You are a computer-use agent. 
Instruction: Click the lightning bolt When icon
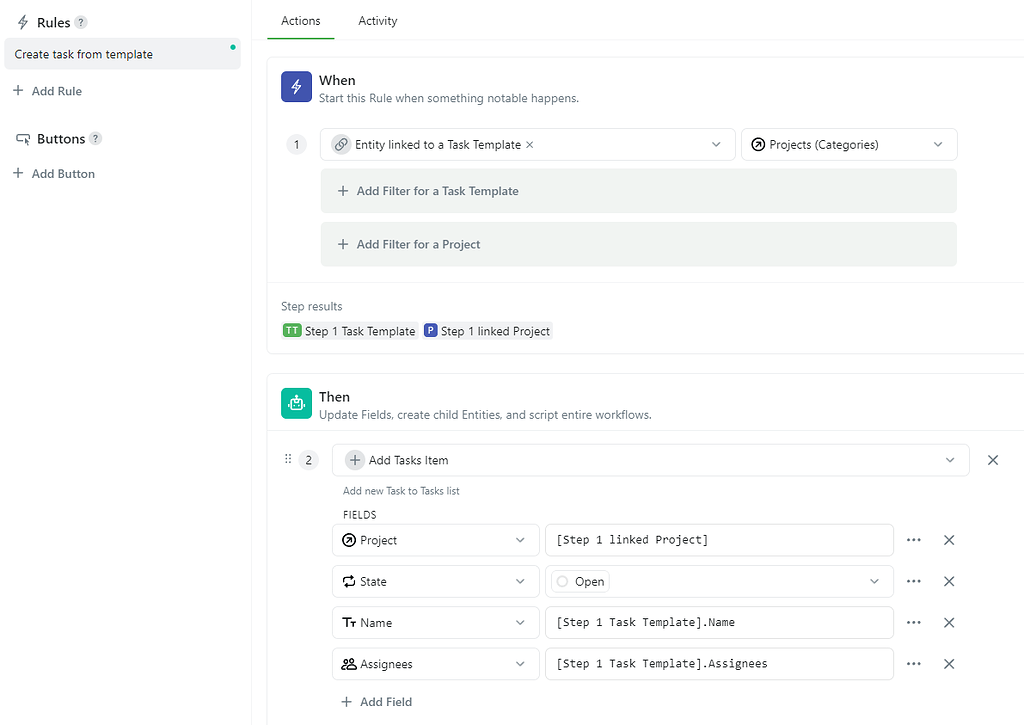coord(296,88)
